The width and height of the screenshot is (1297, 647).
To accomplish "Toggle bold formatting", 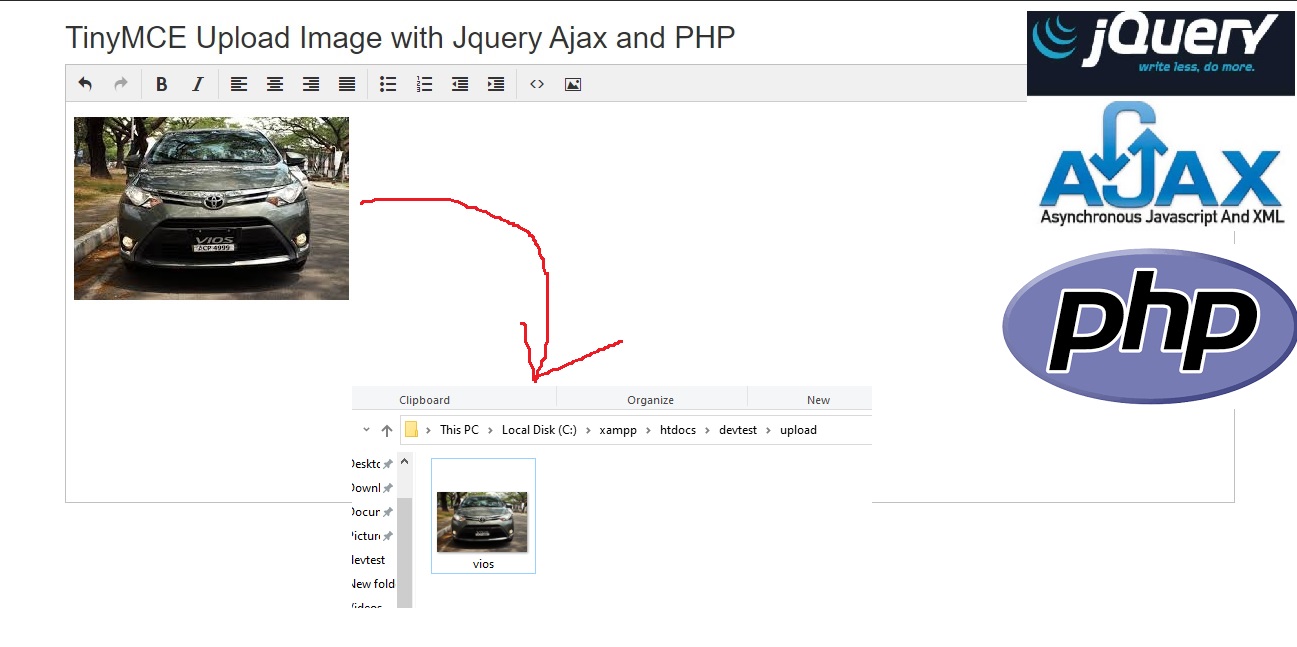I will (161, 84).
